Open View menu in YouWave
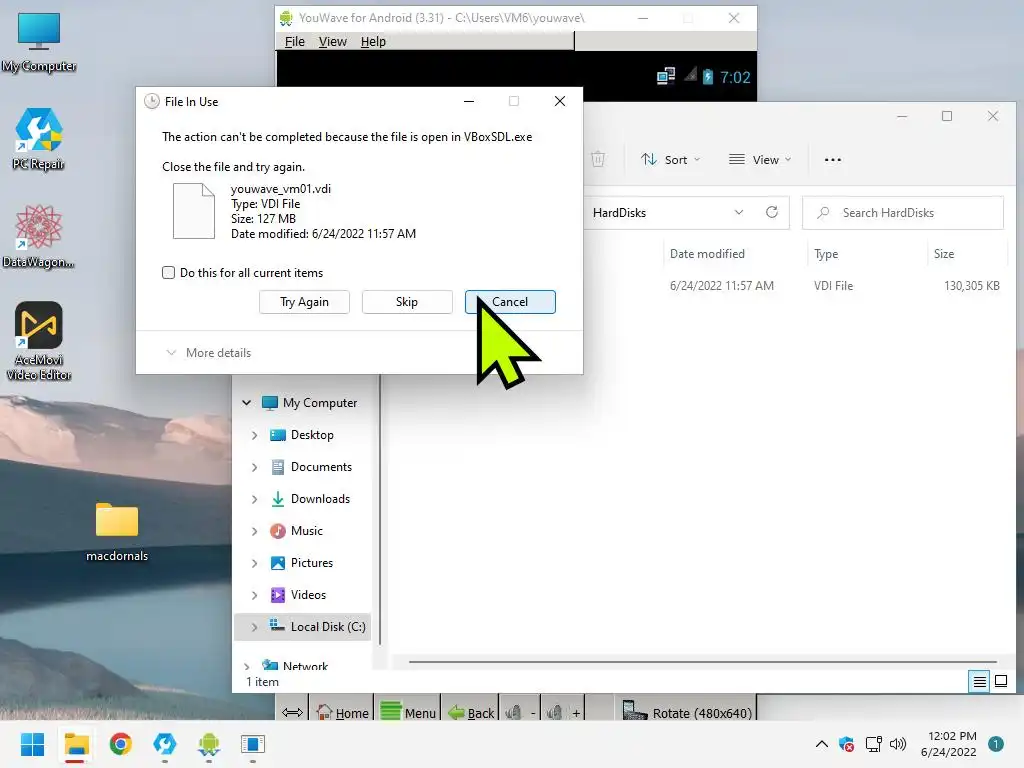Image resolution: width=1024 pixels, height=768 pixels. pos(332,41)
